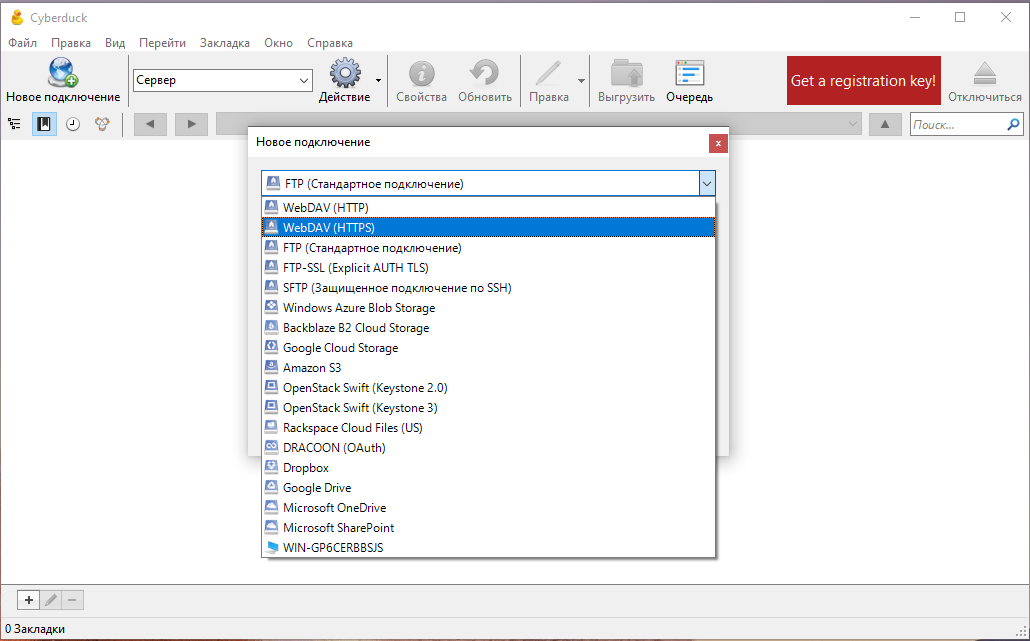Expand the Server quick connect dropdown

click(303, 81)
